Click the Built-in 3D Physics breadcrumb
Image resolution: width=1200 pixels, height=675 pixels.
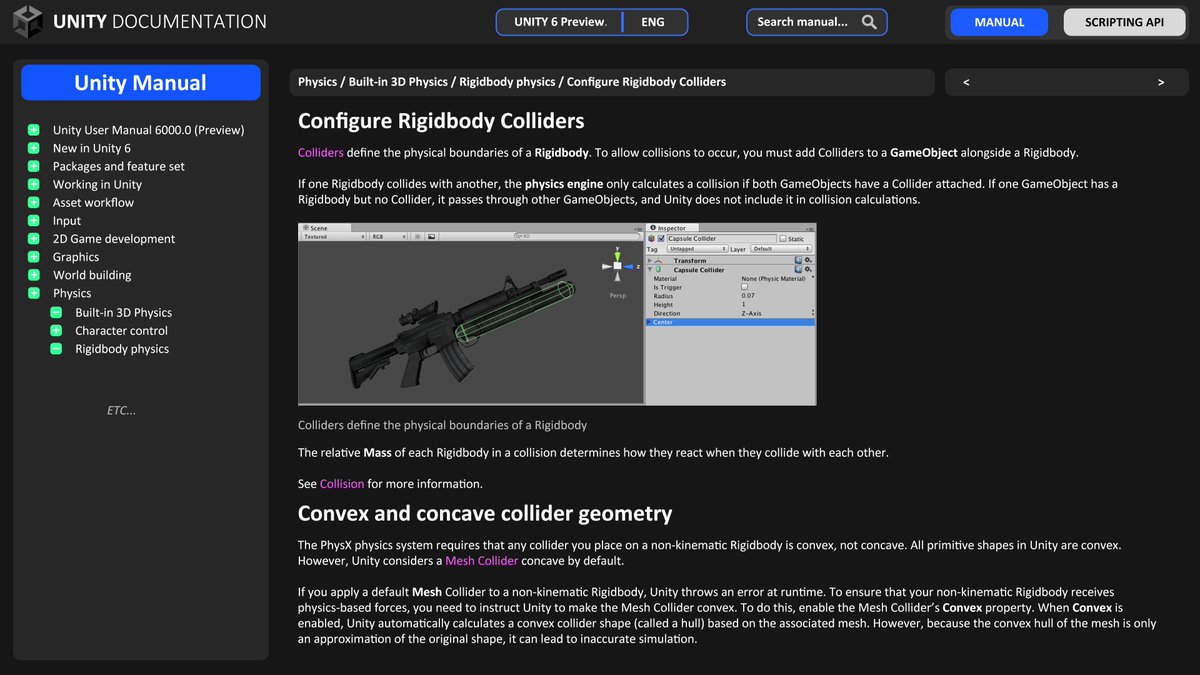tap(398, 82)
